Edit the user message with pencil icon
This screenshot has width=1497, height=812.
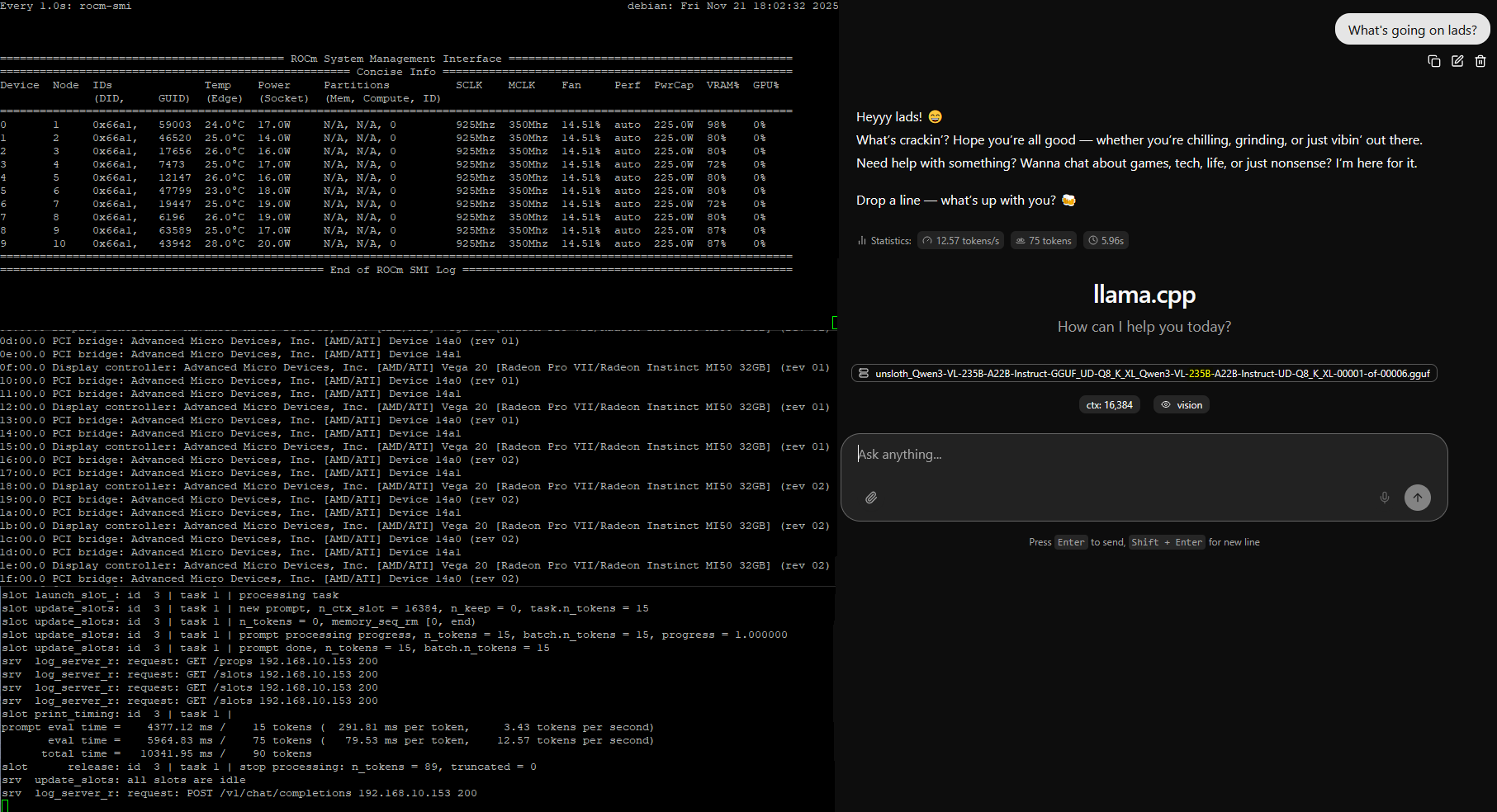1457,61
